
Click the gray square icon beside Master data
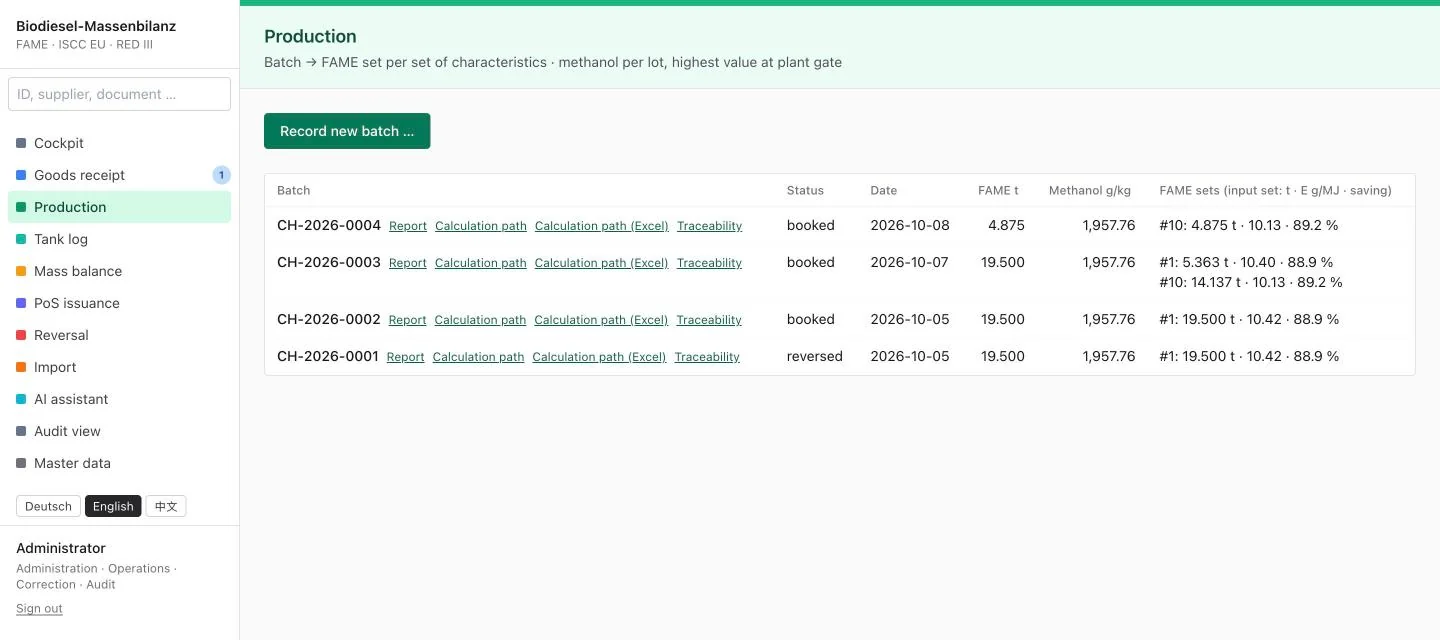pos(21,463)
